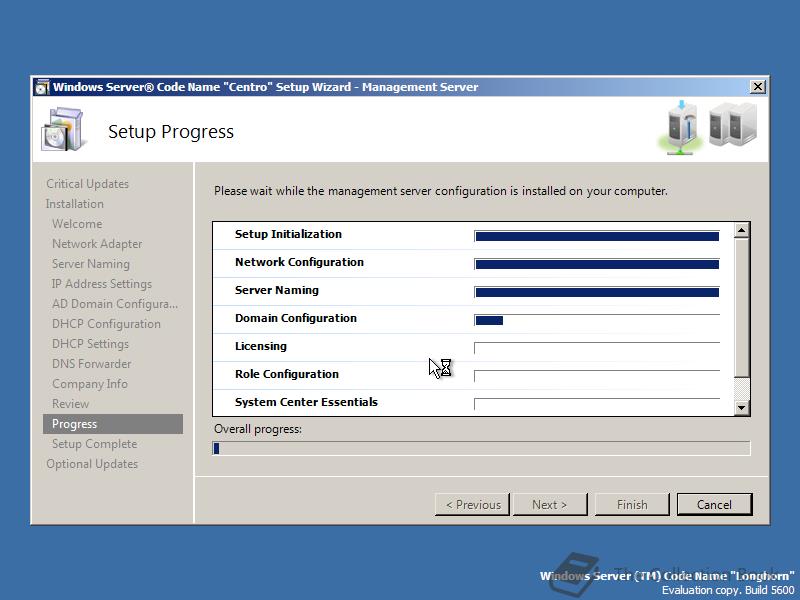800x600 pixels.
Task: Open IP Address Settings step
Action: point(102,284)
